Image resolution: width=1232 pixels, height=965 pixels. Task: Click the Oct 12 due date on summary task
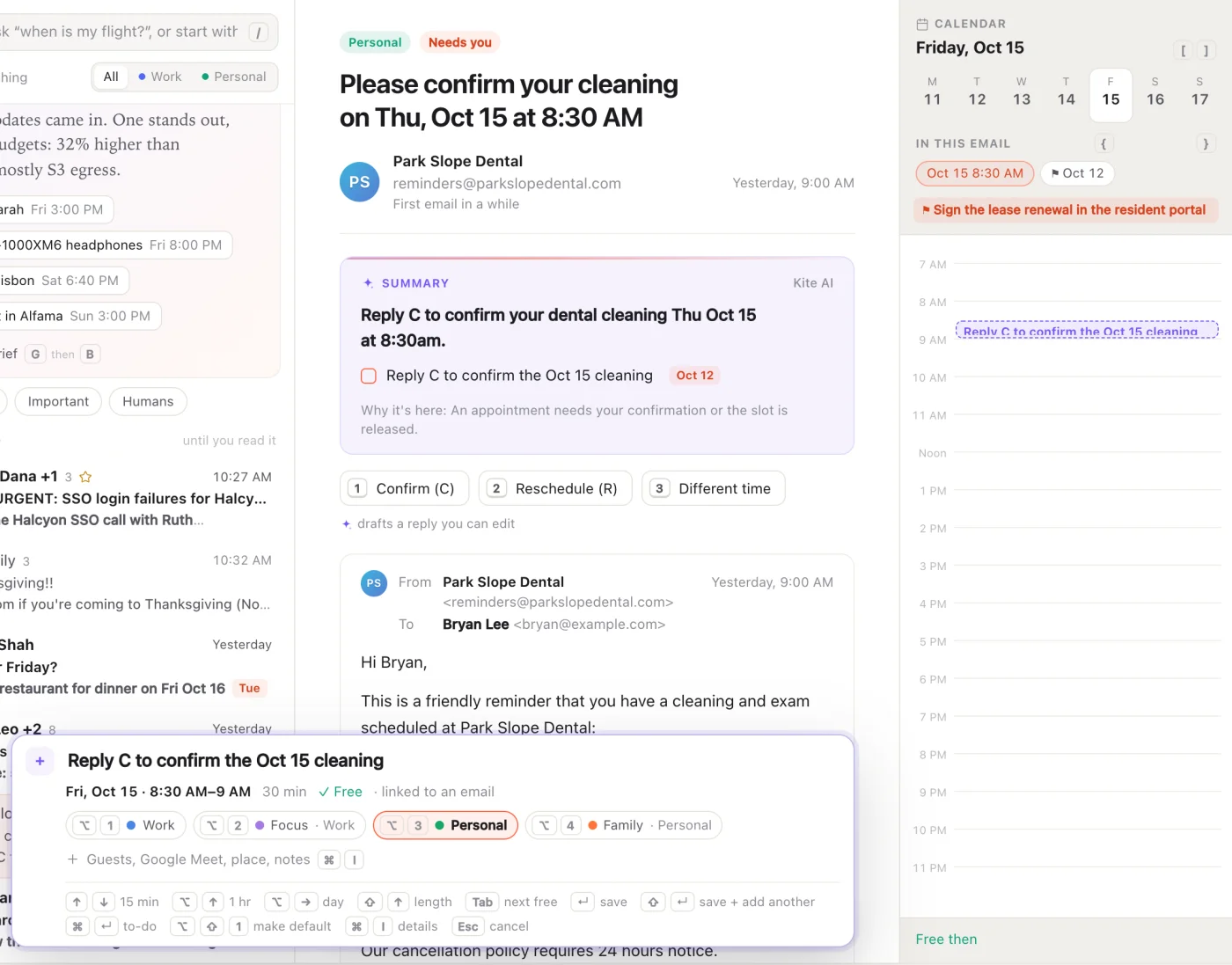coord(694,376)
